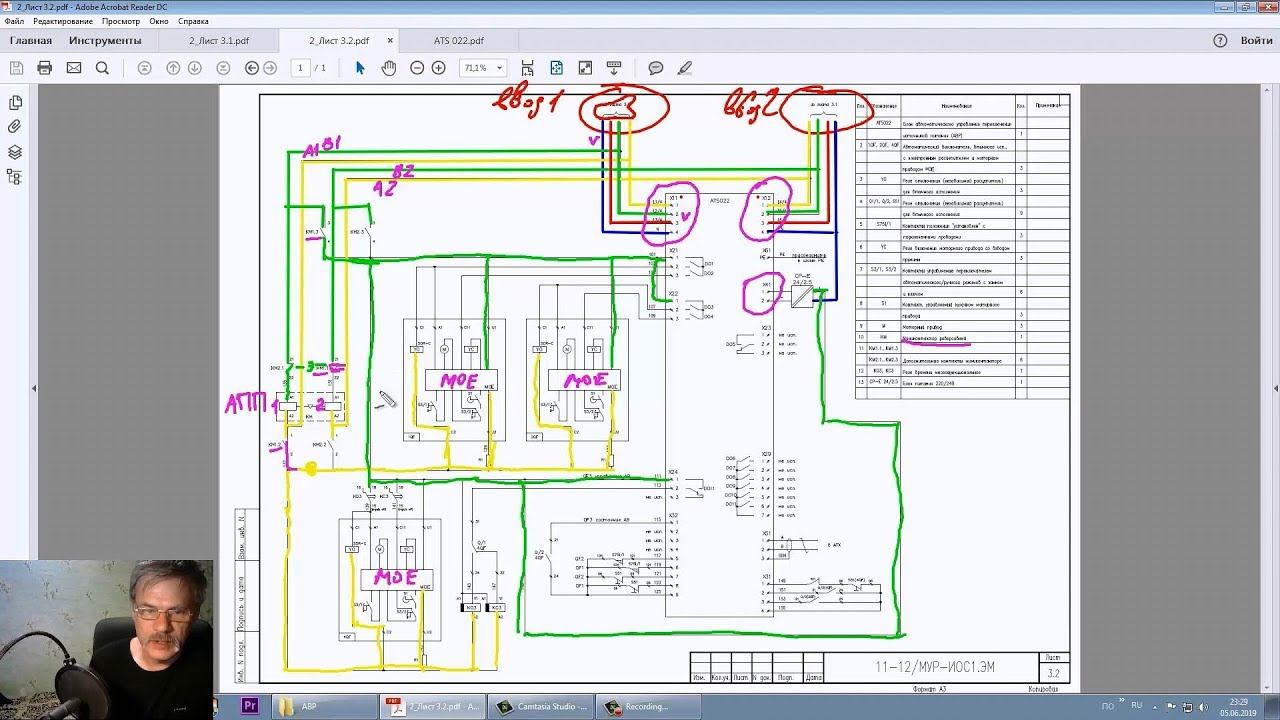Fit one full page to window
Screen dimensions: 1280x720
tap(557, 68)
